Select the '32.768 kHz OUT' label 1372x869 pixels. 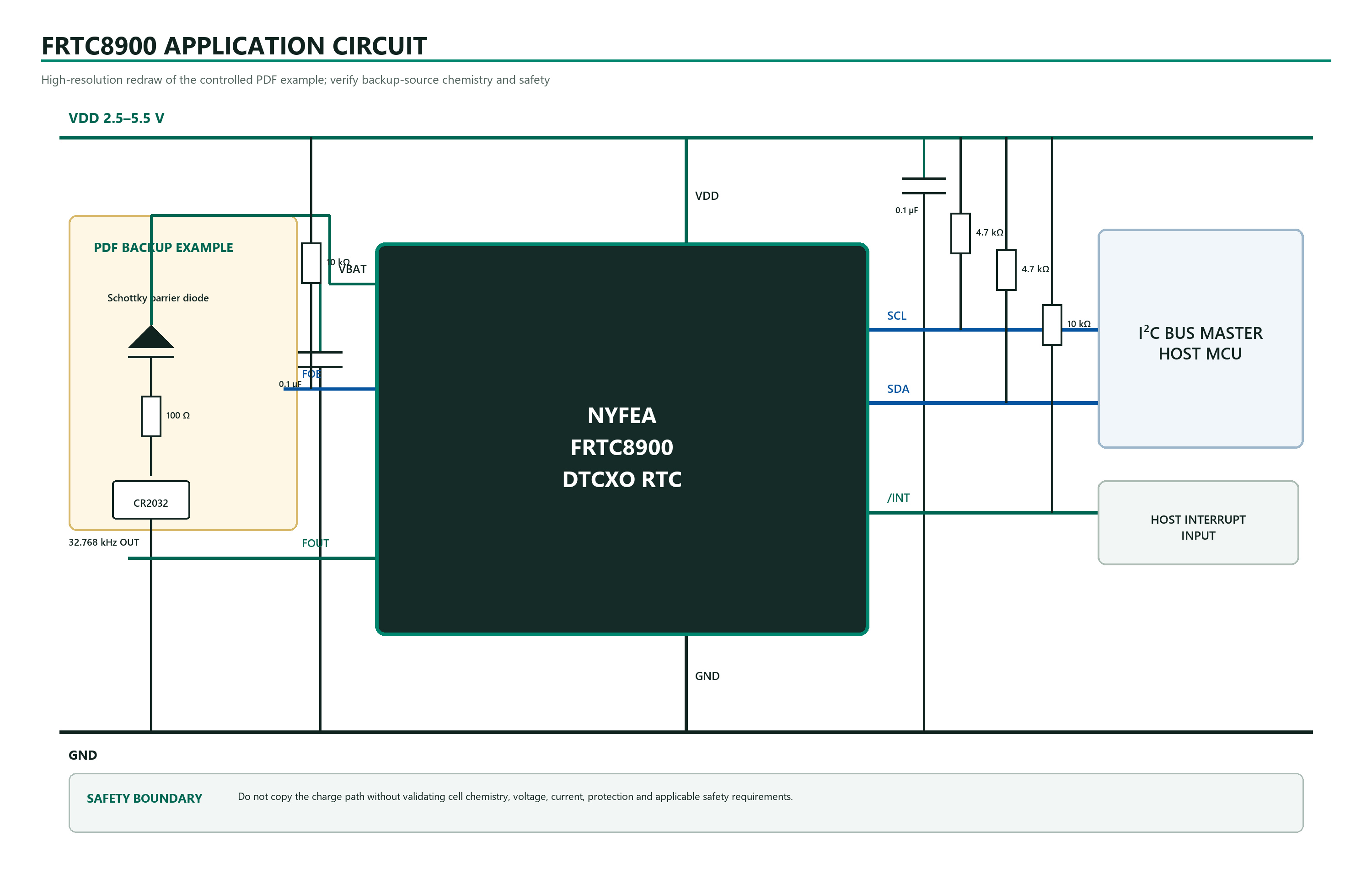104,542
